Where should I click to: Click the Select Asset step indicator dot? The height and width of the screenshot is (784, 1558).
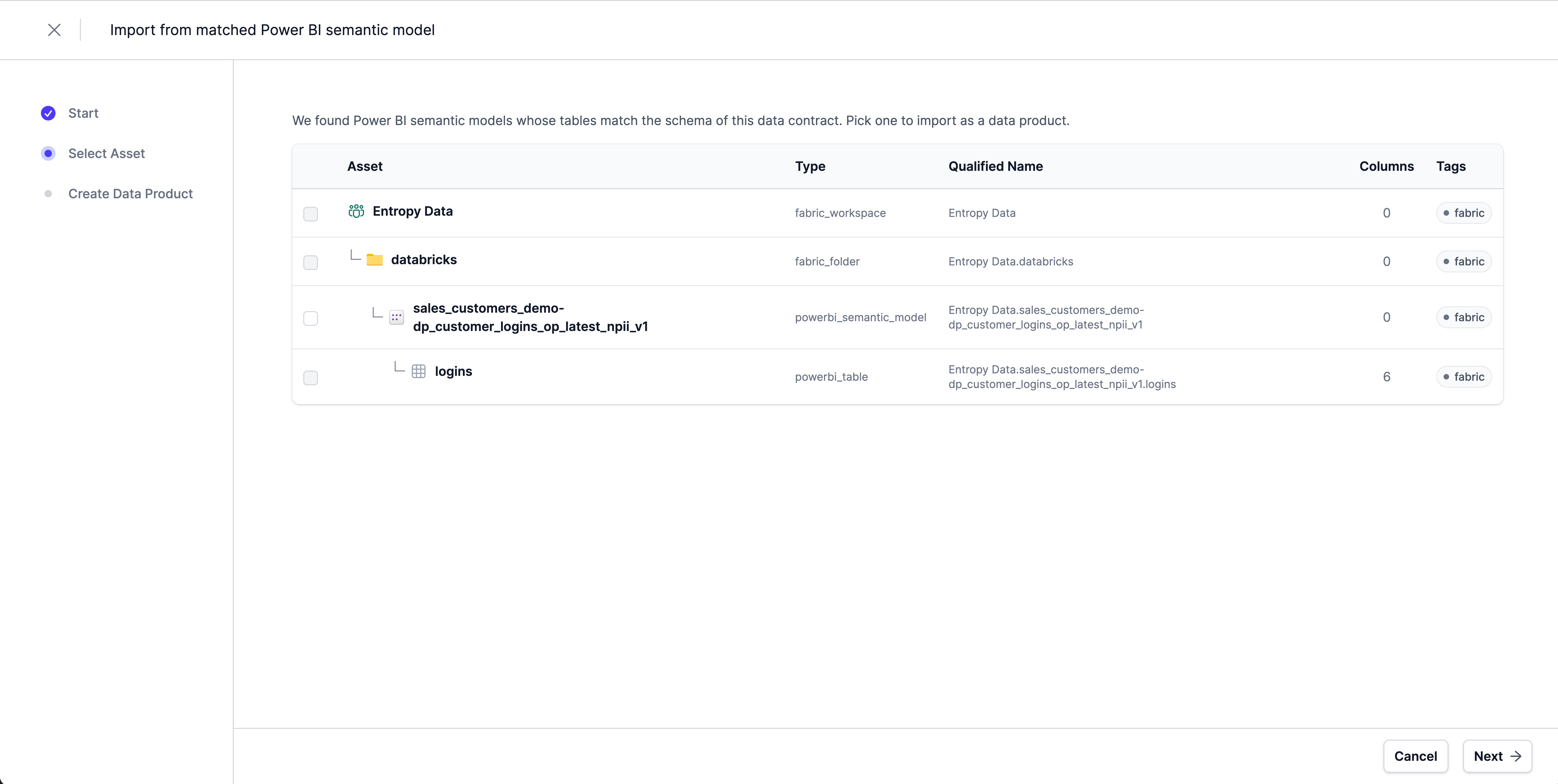[x=49, y=153]
